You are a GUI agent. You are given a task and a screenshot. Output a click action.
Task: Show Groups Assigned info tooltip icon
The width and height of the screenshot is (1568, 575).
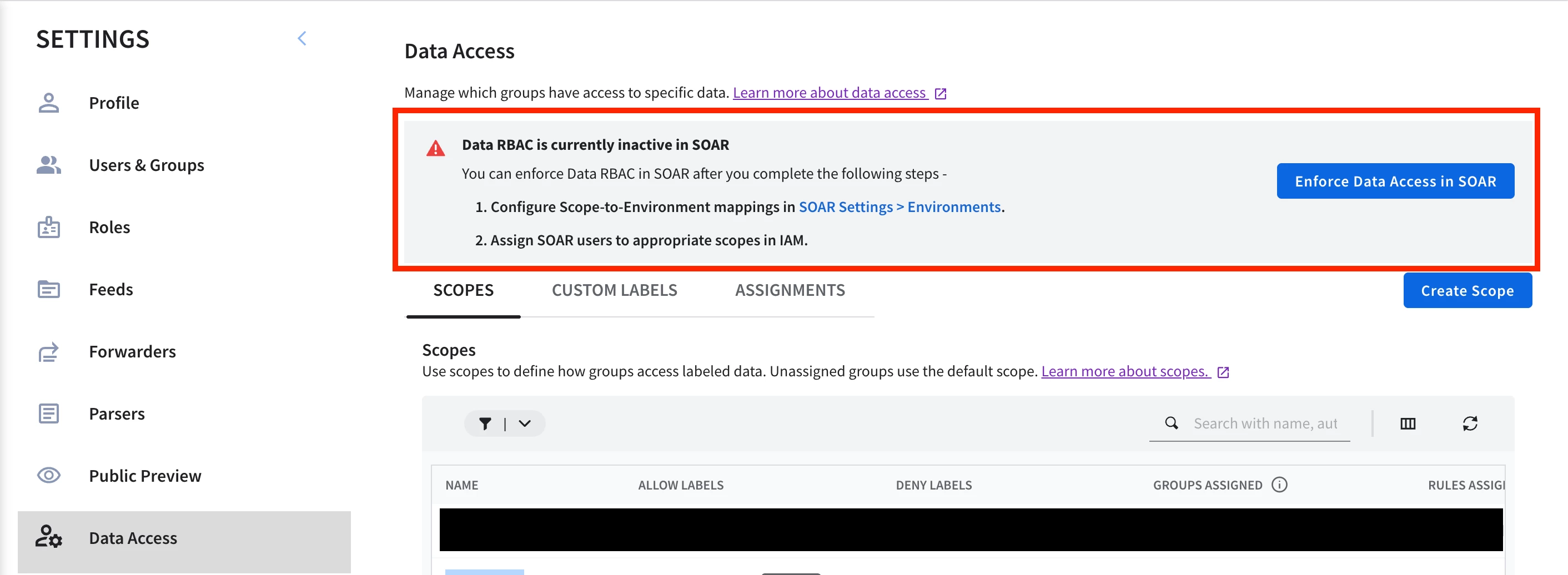(x=1279, y=485)
